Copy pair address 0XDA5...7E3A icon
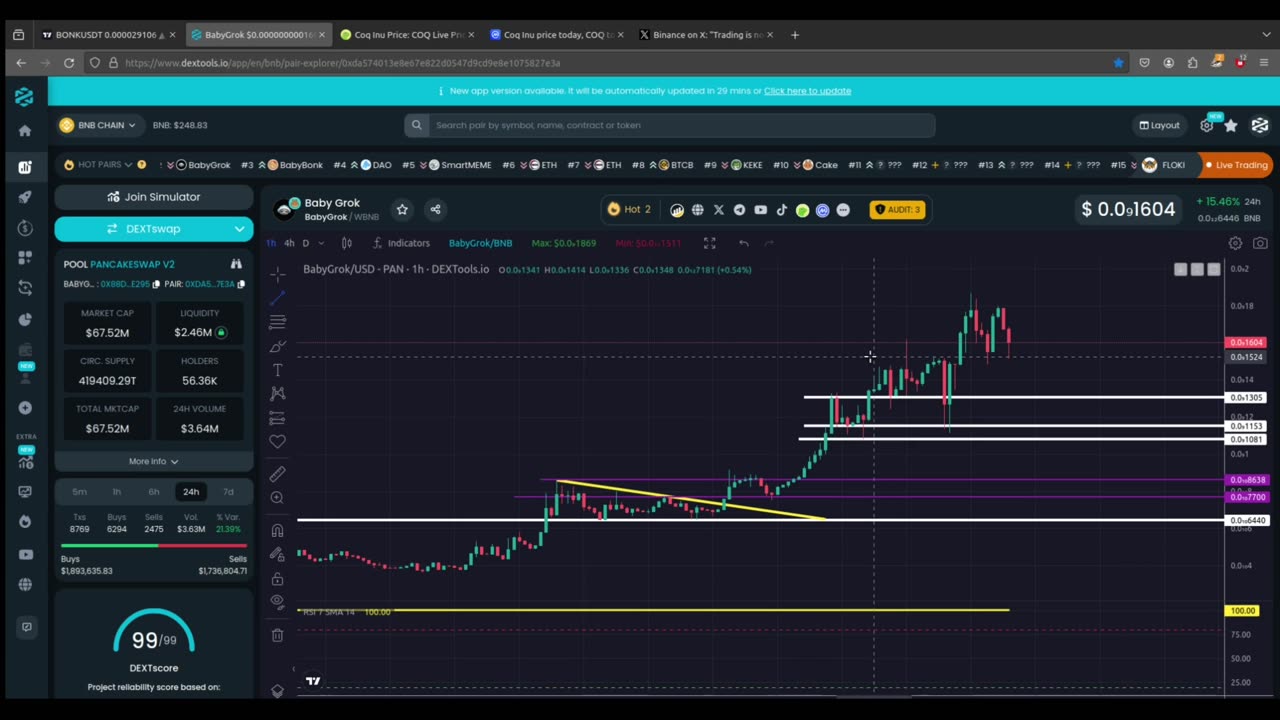The width and height of the screenshot is (1280, 720). (241, 284)
